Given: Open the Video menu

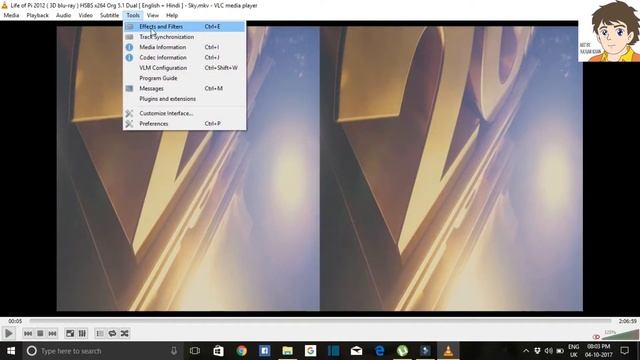Looking at the screenshot, I should 85,15.
